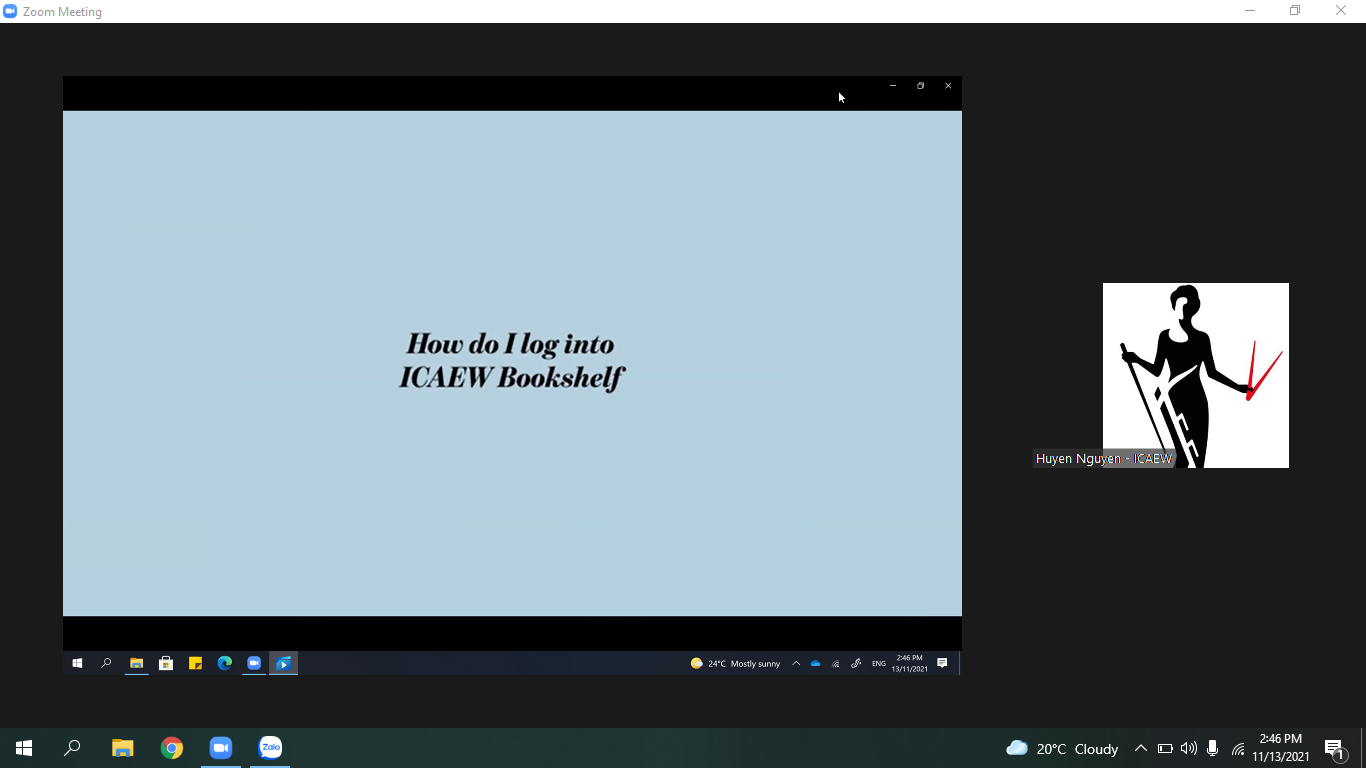Minimize the Zoom Meeting window
Viewport: 1366px width, 768px height.
click(1250, 11)
